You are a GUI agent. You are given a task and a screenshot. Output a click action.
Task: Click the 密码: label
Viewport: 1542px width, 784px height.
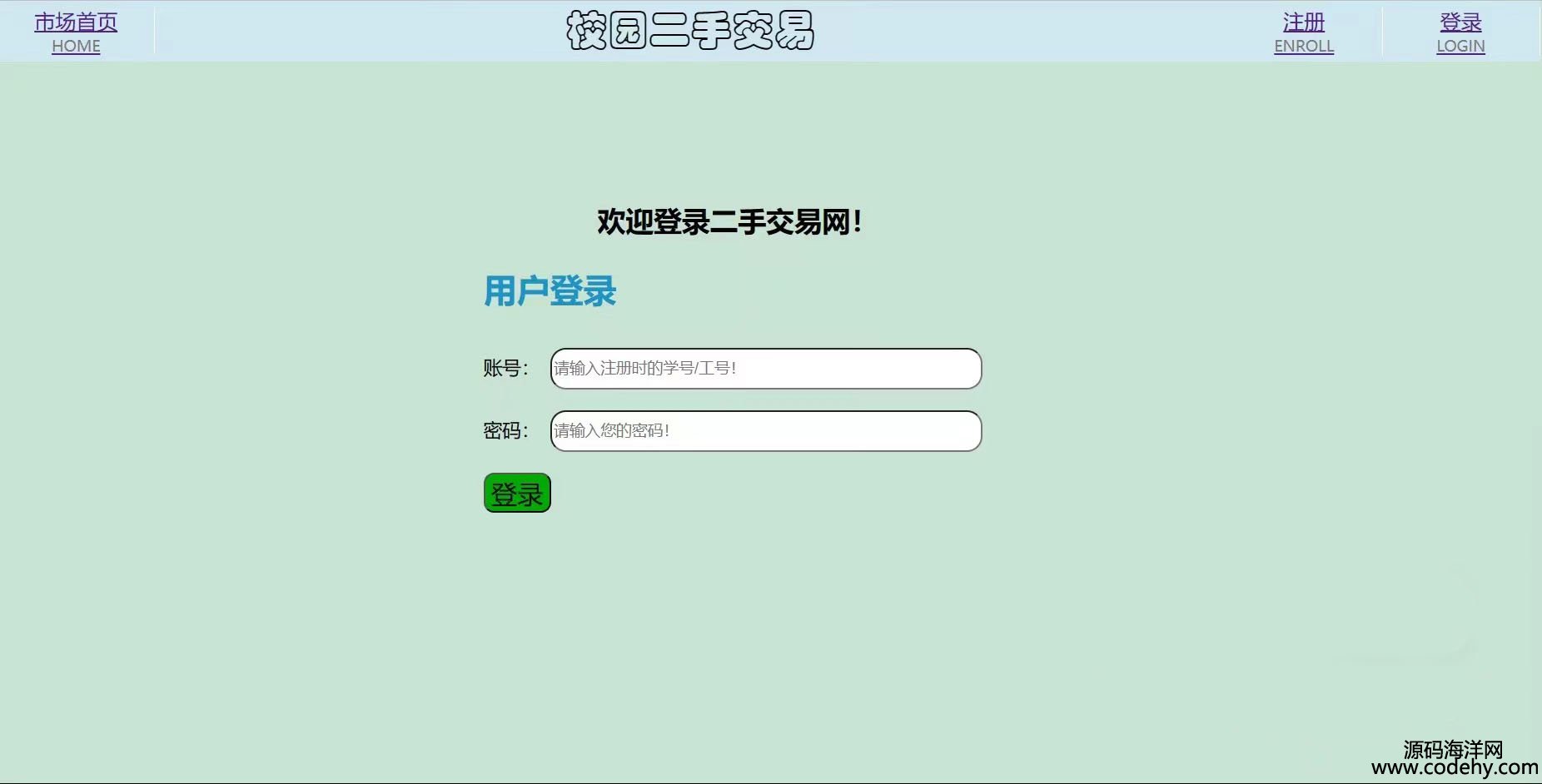(506, 430)
